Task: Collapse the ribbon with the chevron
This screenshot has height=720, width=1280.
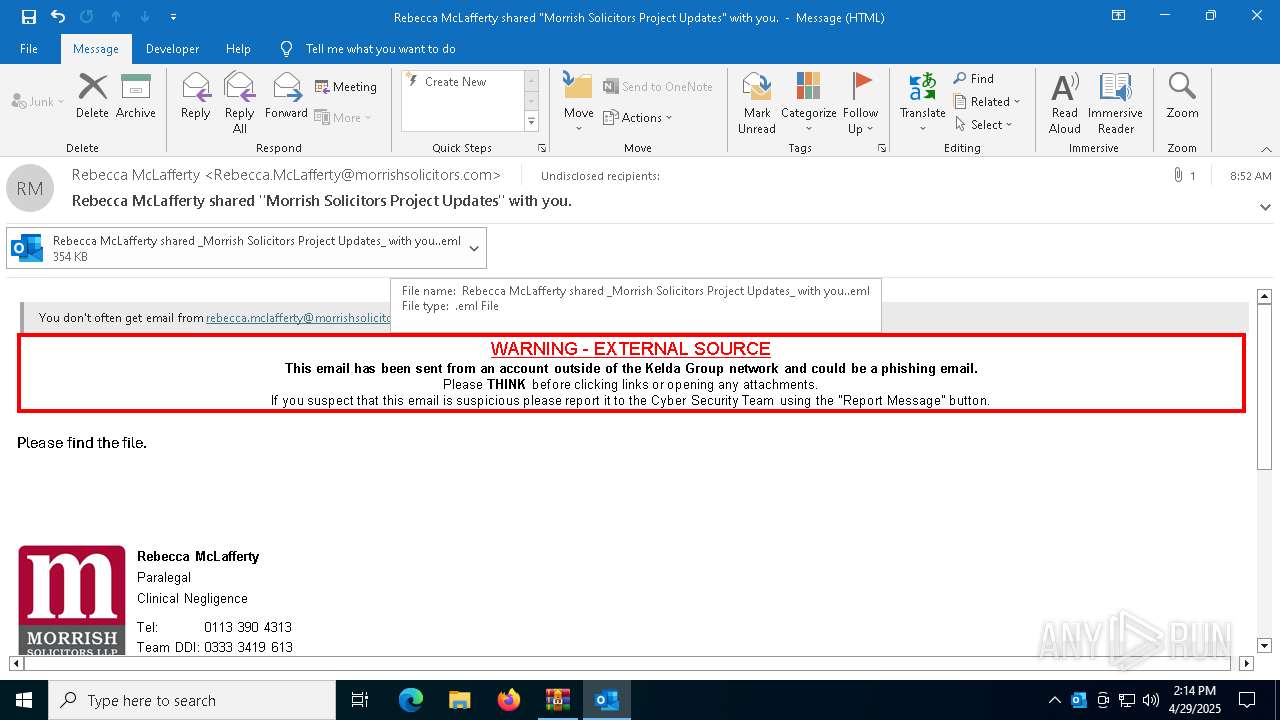Action: point(1265,149)
